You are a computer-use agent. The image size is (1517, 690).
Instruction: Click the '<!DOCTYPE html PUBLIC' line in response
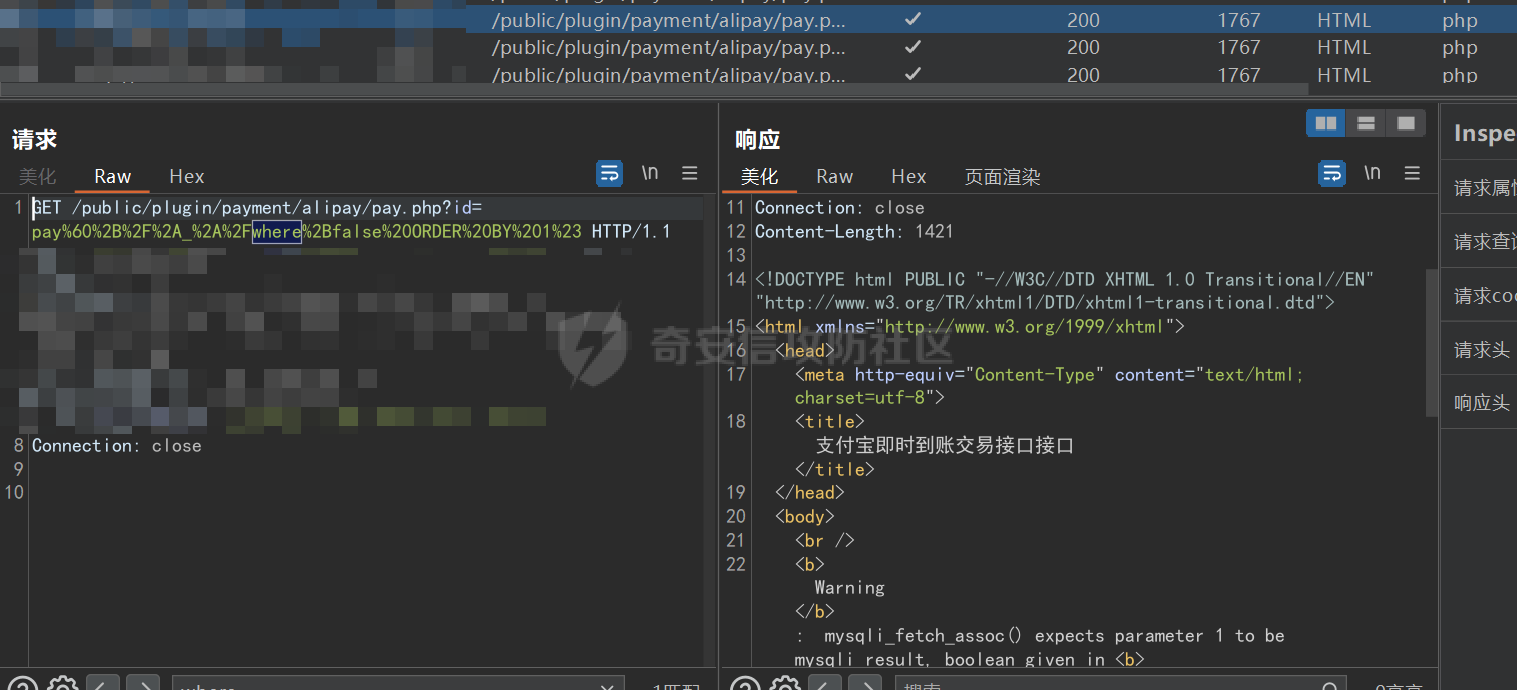click(x=1065, y=280)
